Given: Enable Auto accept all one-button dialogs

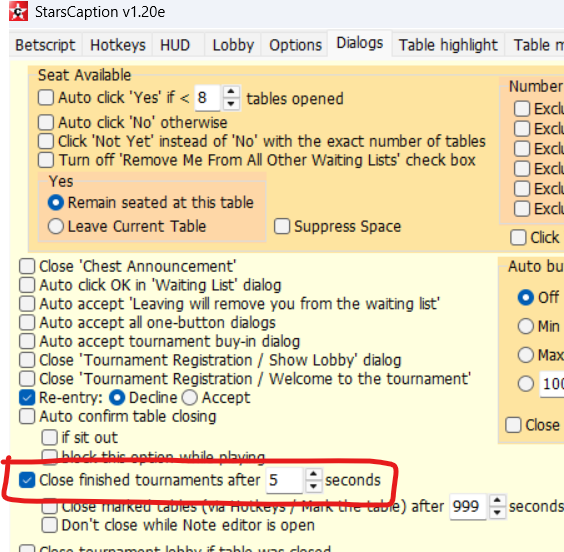Looking at the screenshot, I should point(27,322).
